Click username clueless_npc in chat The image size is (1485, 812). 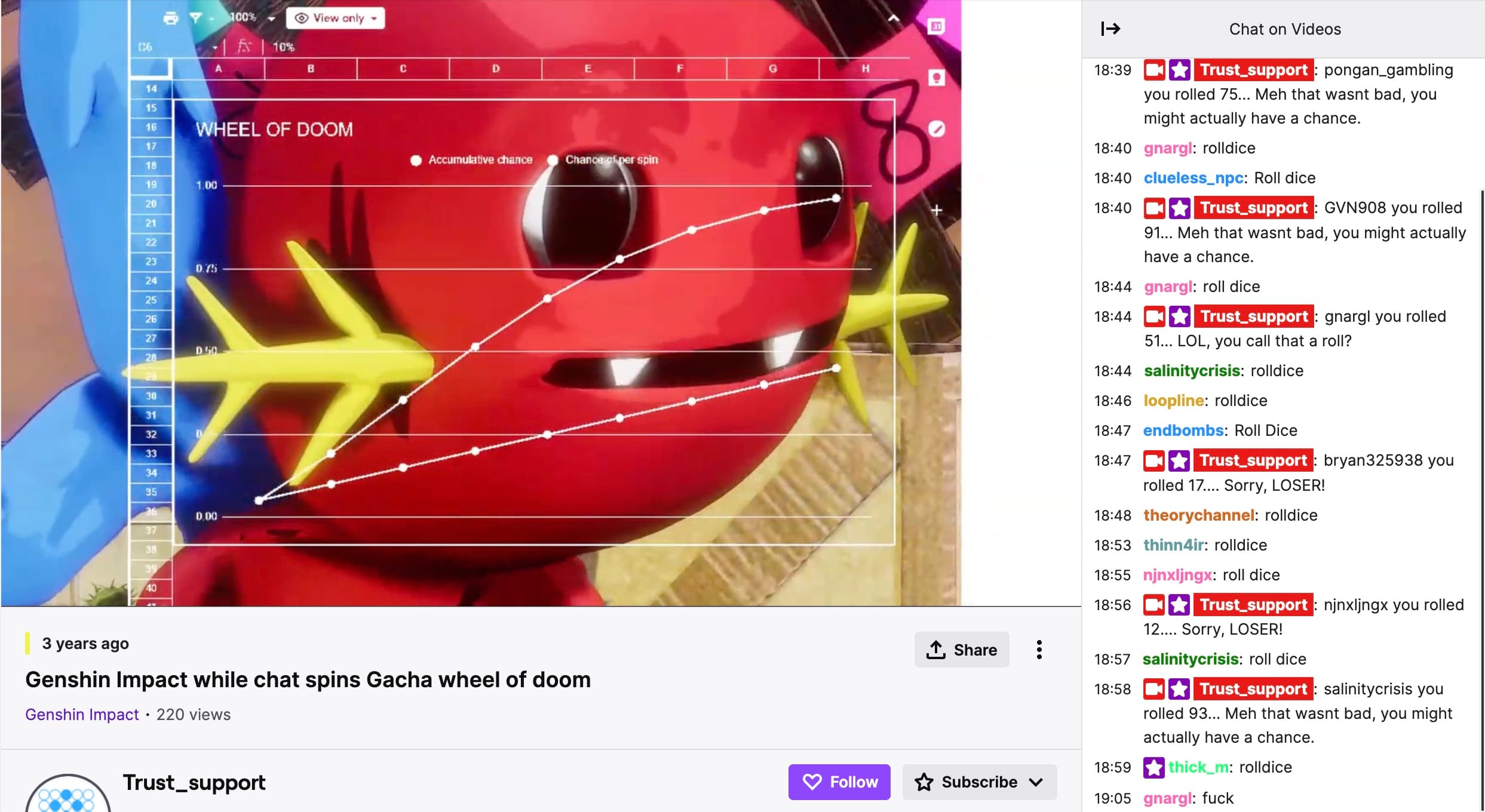[1193, 178]
